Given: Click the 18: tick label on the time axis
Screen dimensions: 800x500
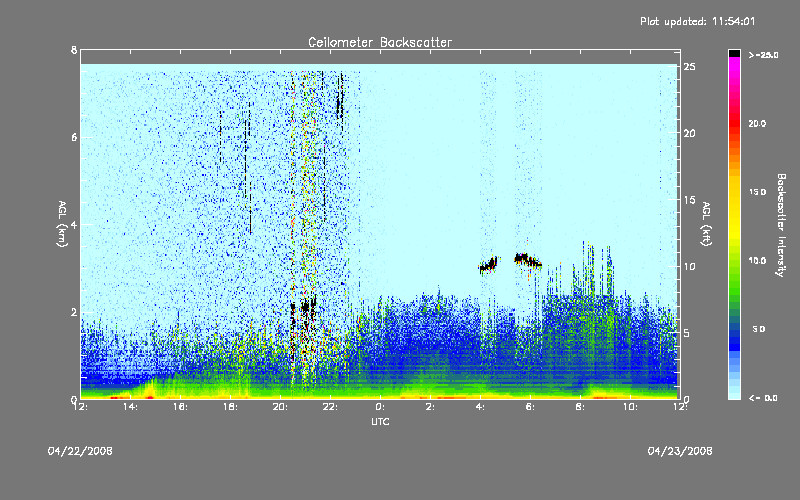Looking at the screenshot, I should 230,407.
